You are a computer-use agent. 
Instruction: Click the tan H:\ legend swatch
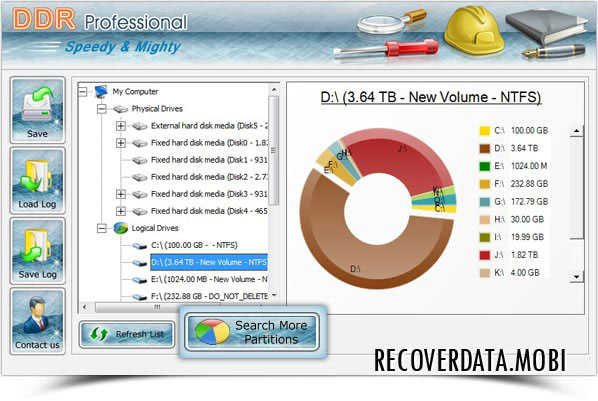tap(484, 220)
